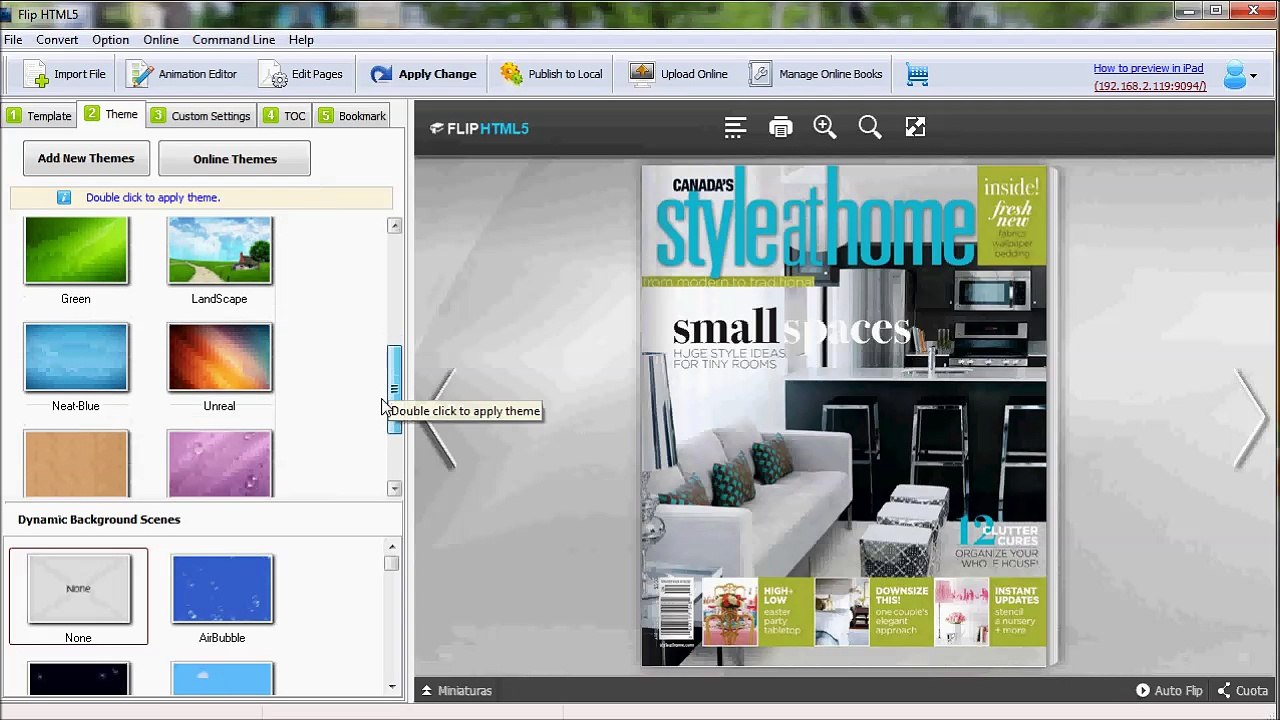The image size is (1280, 720).
Task: Select the AirBubble dynamic scene
Action: click(x=222, y=590)
